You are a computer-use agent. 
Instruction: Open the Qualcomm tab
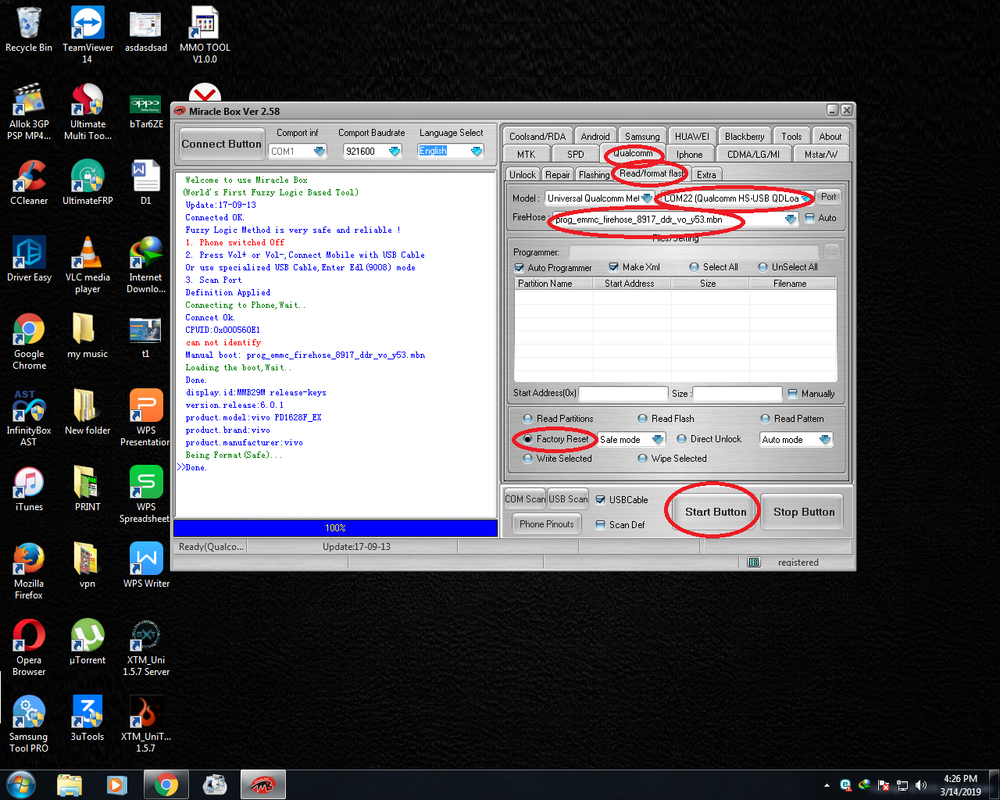[x=633, y=154]
